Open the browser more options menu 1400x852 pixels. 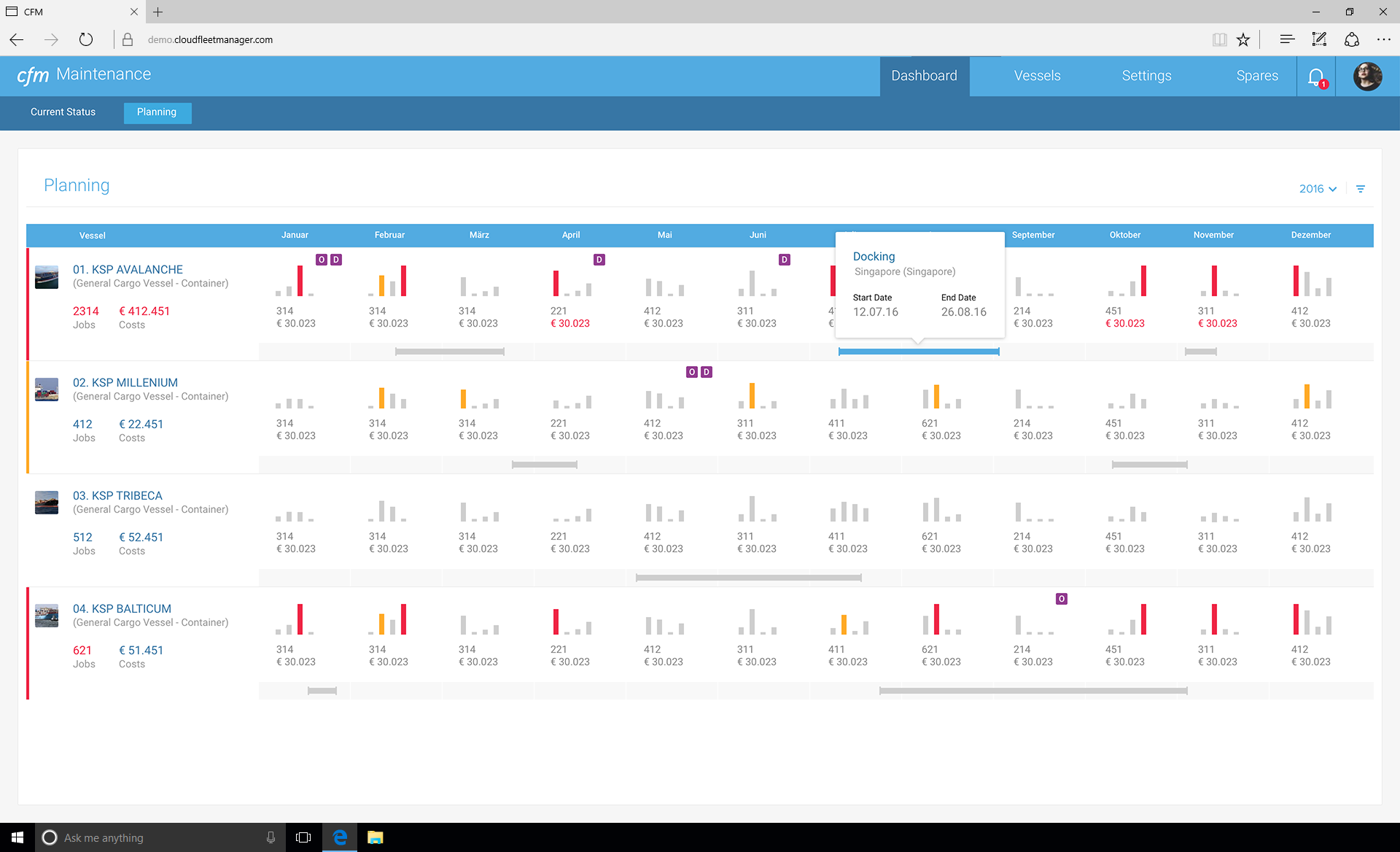pyautogui.click(x=1383, y=40)
